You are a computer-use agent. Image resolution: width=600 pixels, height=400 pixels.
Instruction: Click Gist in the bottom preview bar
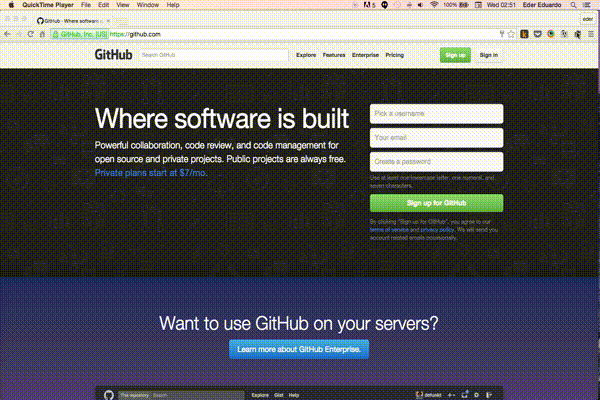(279, 395)
